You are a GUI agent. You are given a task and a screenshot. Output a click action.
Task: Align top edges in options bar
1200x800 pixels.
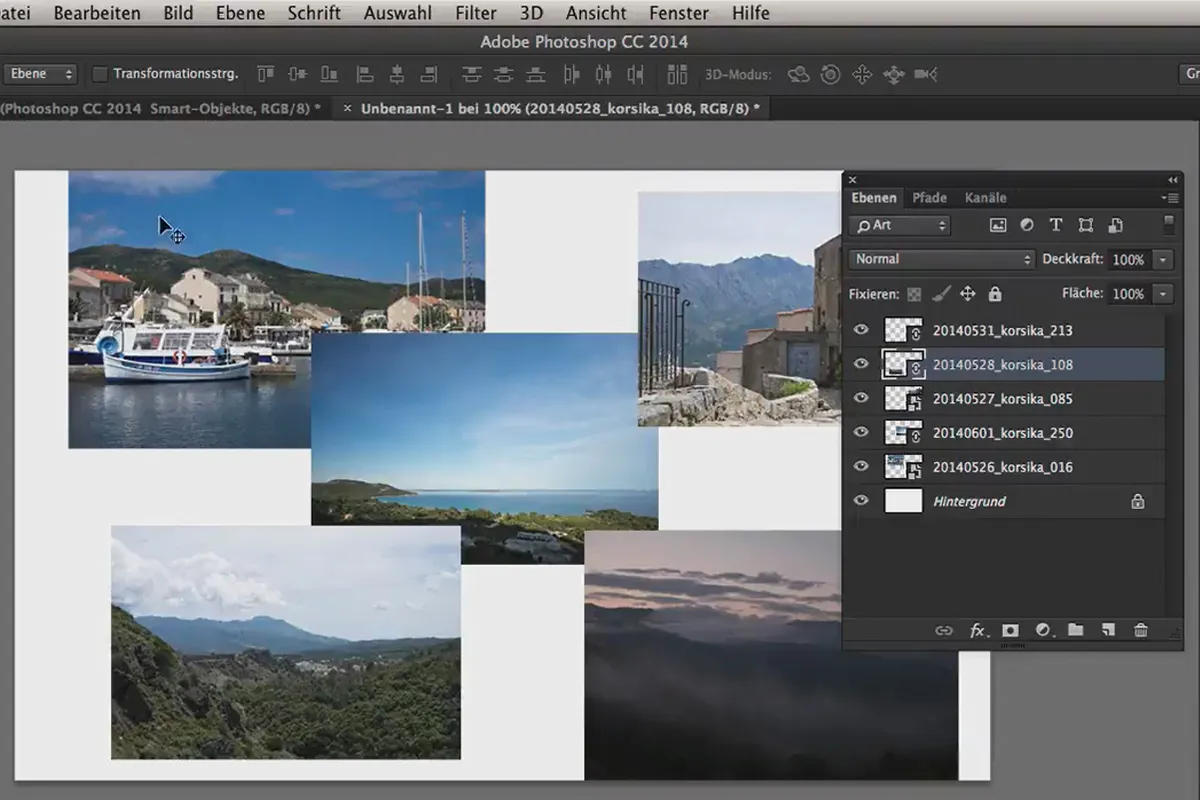(x=265, y=74)
